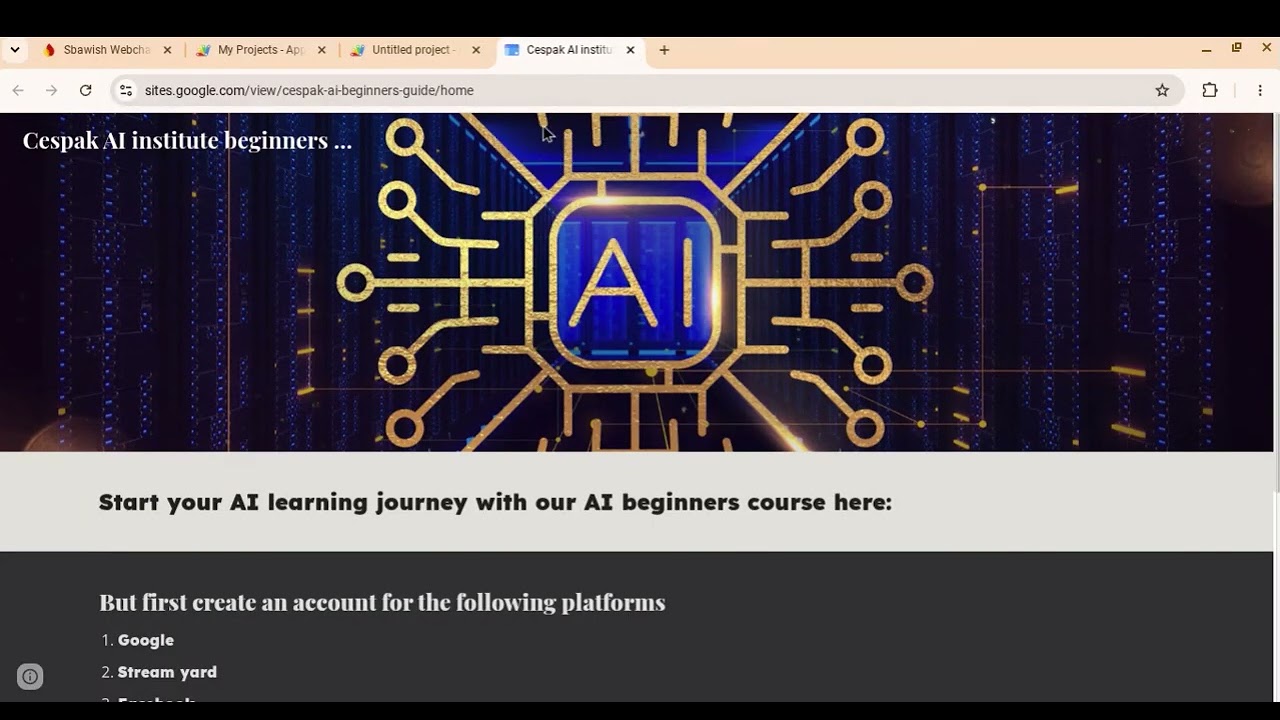Minimize the browser window
This screenshot has width=1280, height=720.
coord(1206,49)
